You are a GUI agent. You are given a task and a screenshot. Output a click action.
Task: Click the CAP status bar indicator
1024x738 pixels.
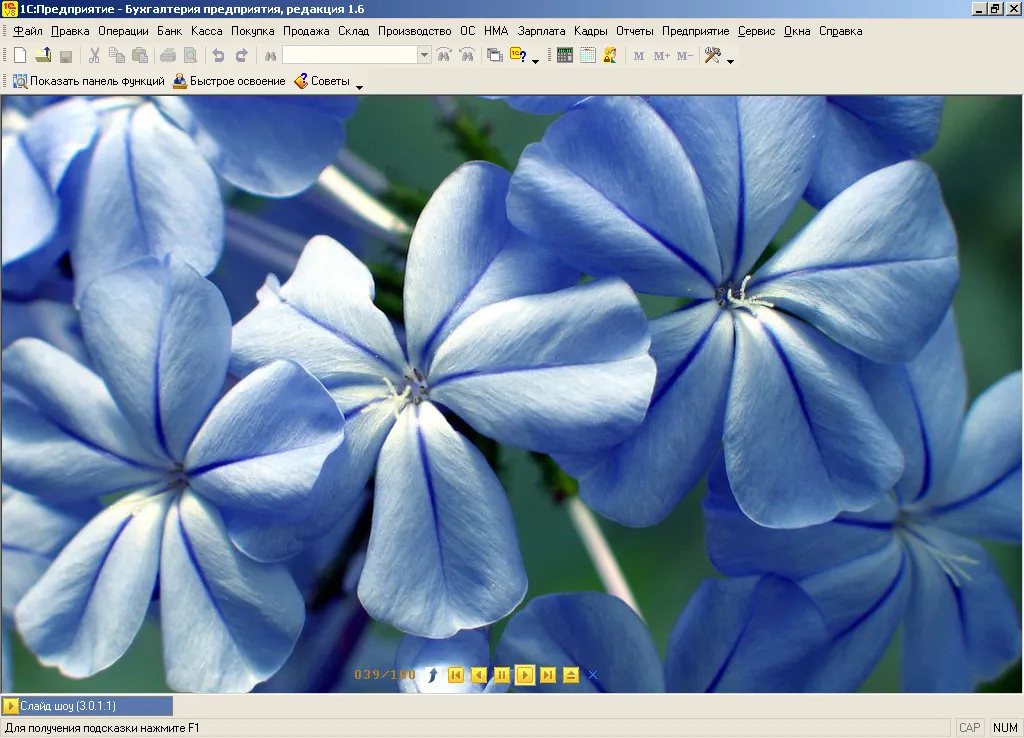pos(969,728)
